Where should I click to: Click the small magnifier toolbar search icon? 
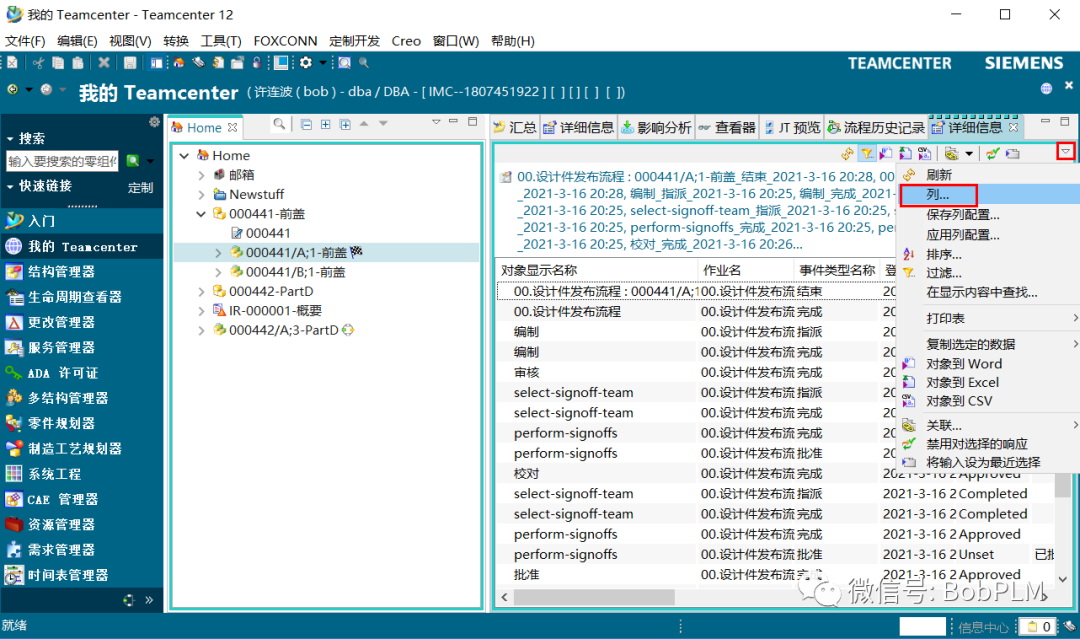pyautogui.click(x=364, y=63)
